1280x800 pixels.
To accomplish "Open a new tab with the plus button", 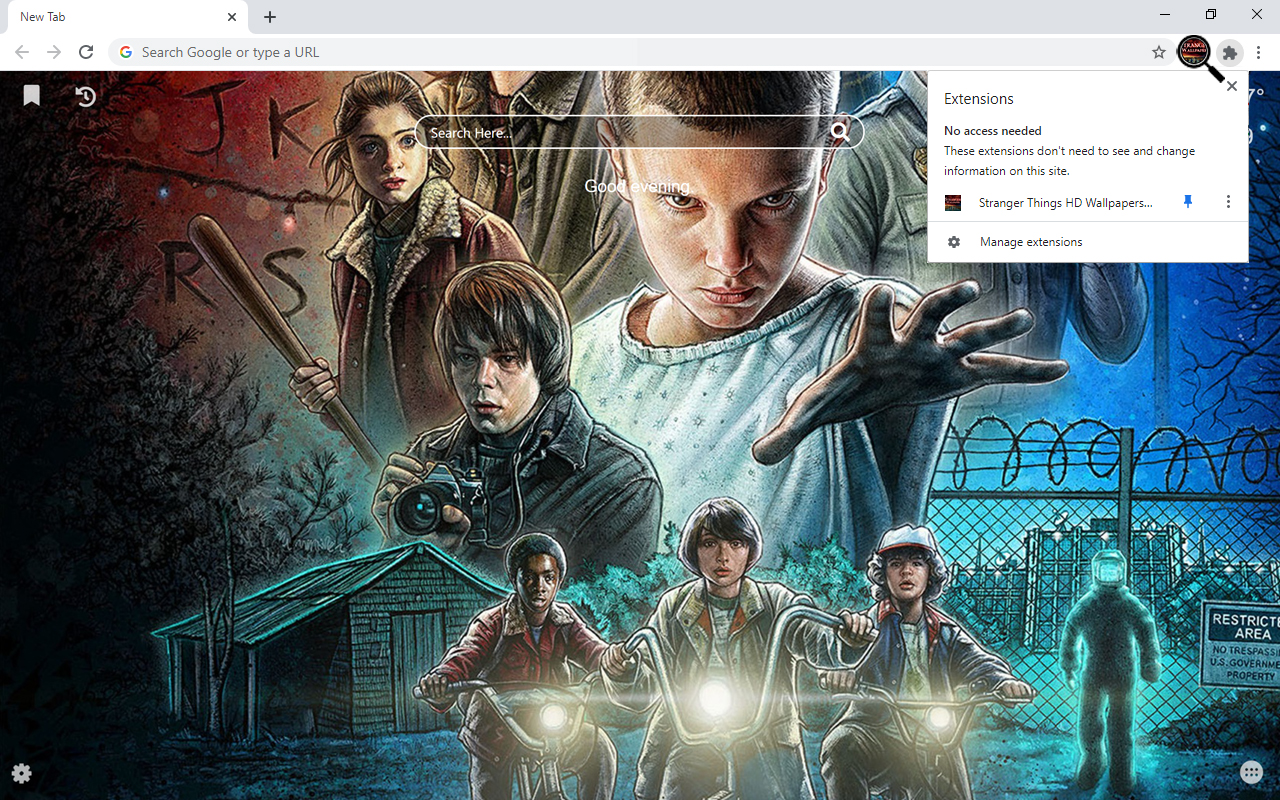I will (x=270, y=17).
